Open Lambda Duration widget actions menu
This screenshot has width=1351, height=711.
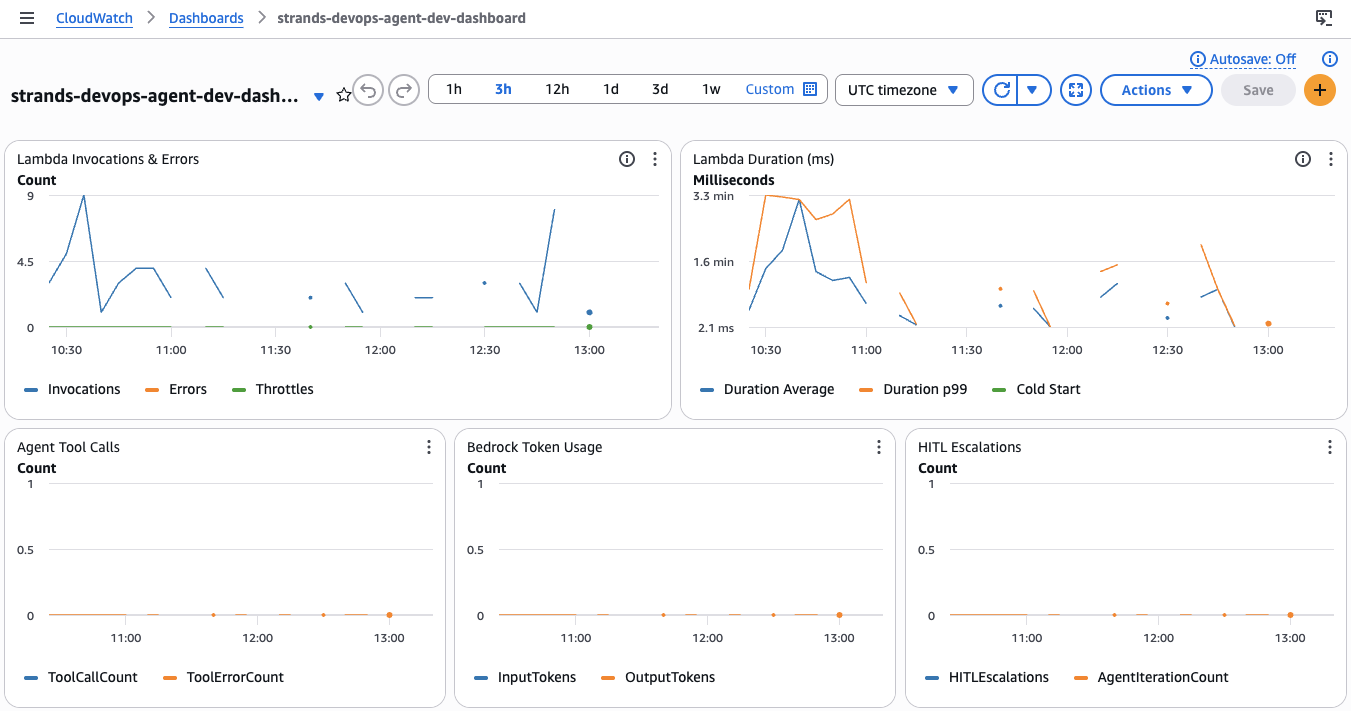pos(1331,159)
